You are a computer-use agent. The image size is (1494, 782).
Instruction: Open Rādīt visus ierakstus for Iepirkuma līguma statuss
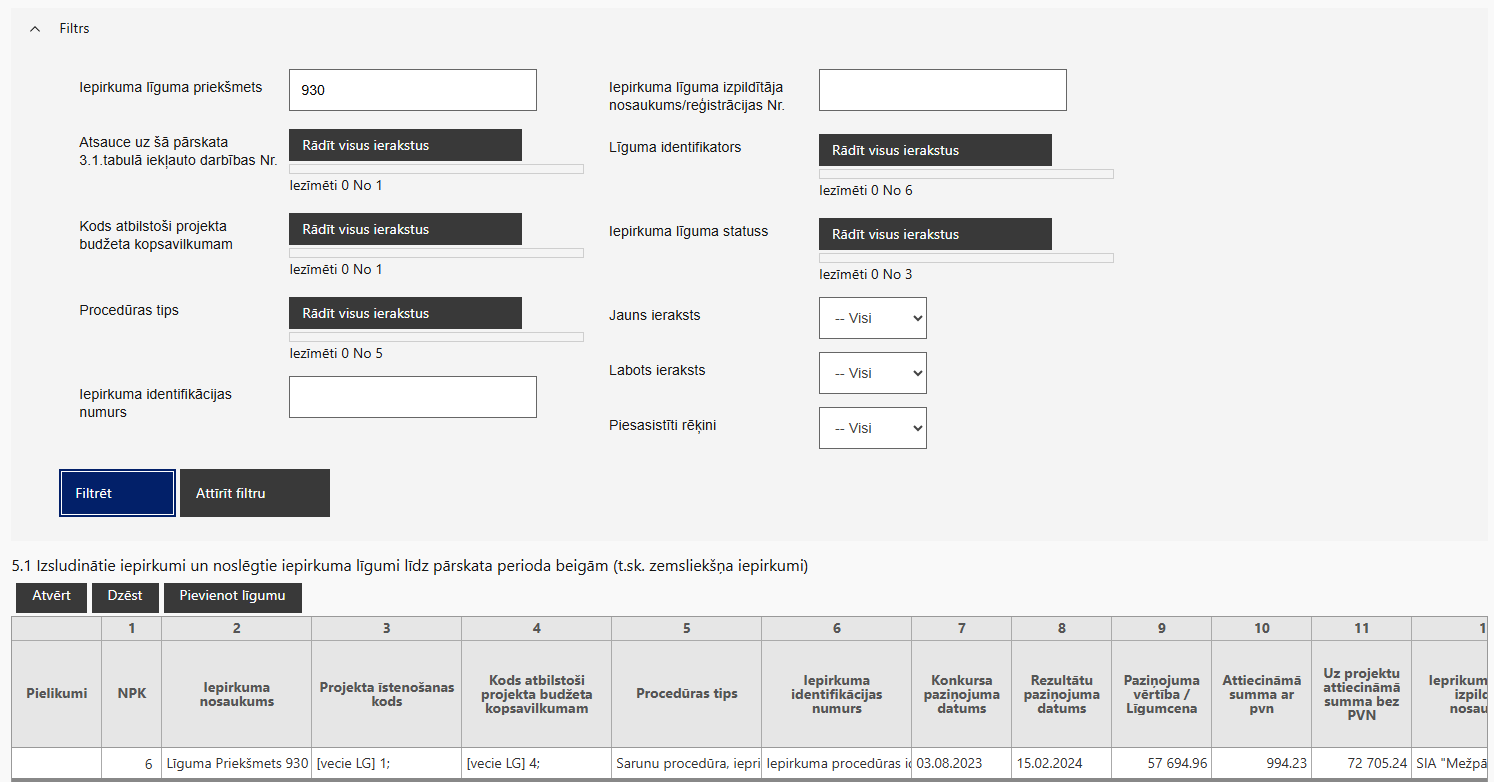tap(935, 234)
